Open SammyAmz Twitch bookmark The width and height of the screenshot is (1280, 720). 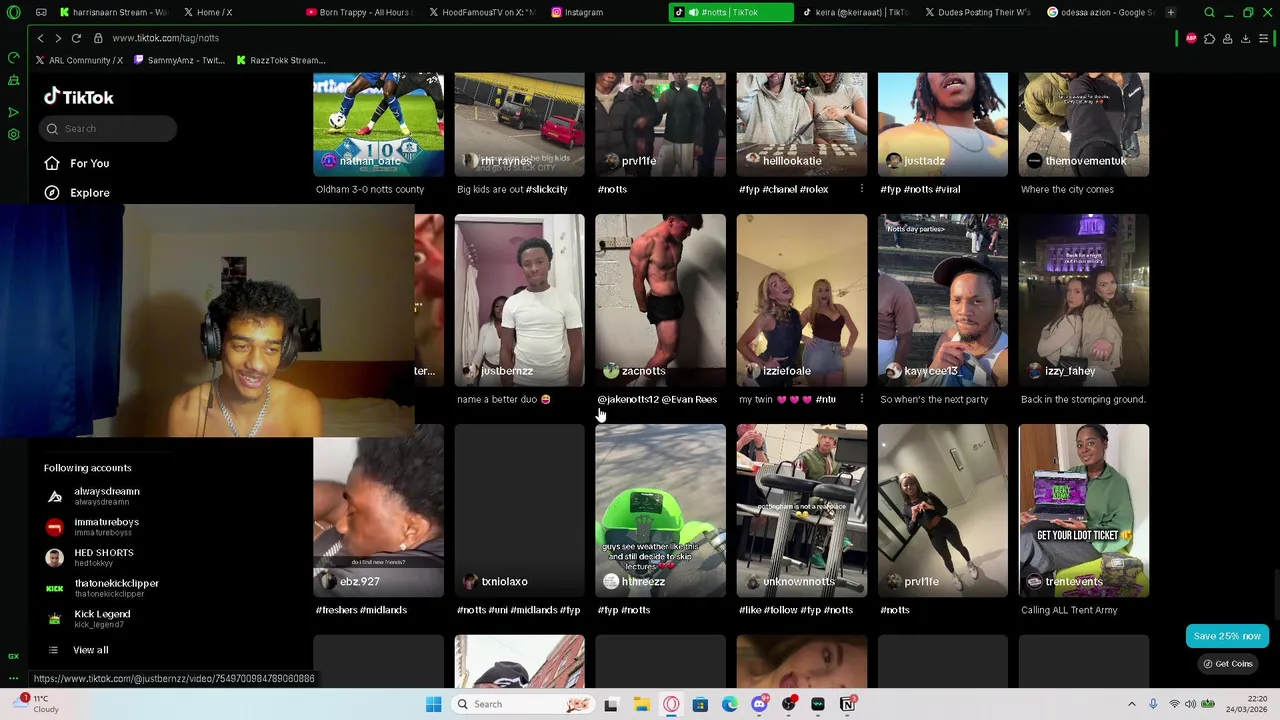(x=180, y=60)
